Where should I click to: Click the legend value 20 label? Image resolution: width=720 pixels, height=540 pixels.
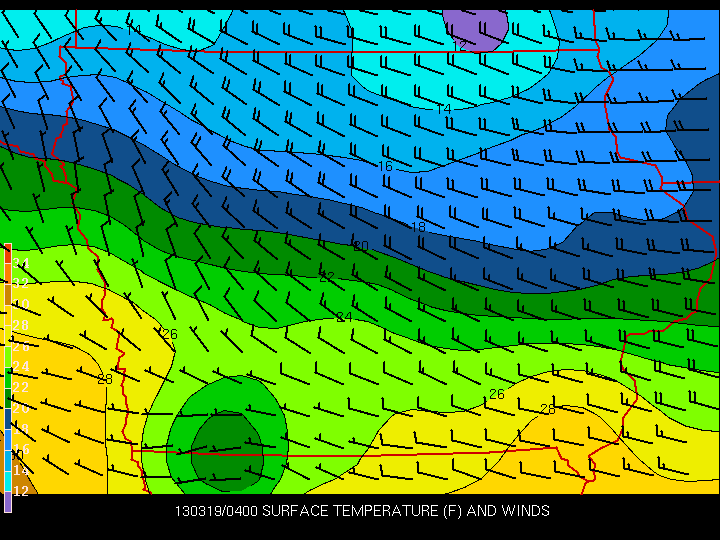21,408
